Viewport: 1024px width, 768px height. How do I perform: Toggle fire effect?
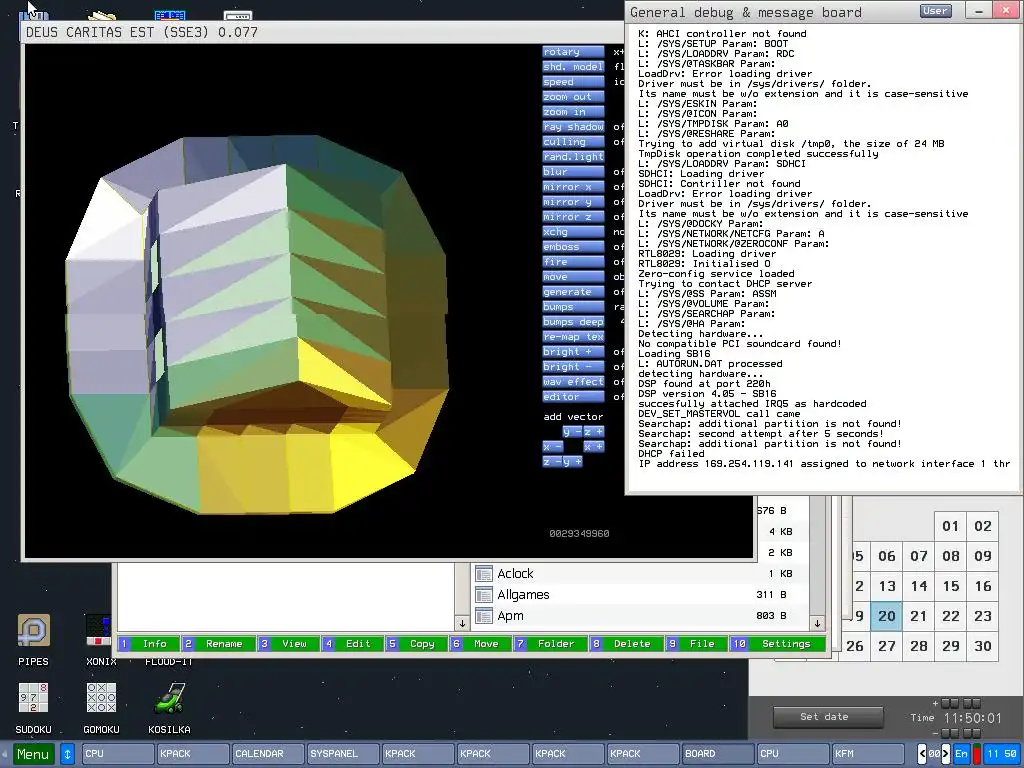point(573,262)
